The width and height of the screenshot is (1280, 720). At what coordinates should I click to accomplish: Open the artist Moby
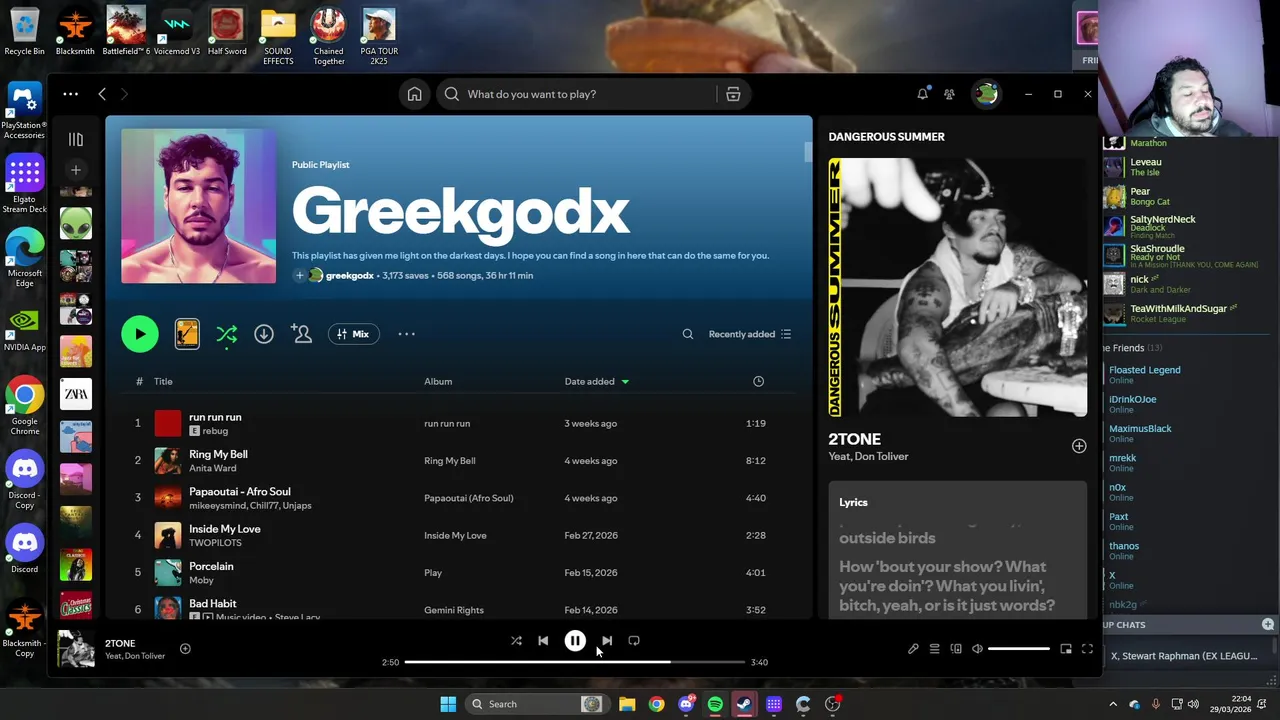(x=201, y=580)
